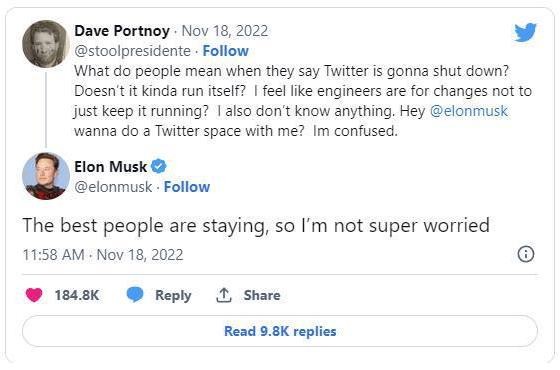
Task: Open Dave Portnoy's profile picture
Action: [x=46, y=44]
